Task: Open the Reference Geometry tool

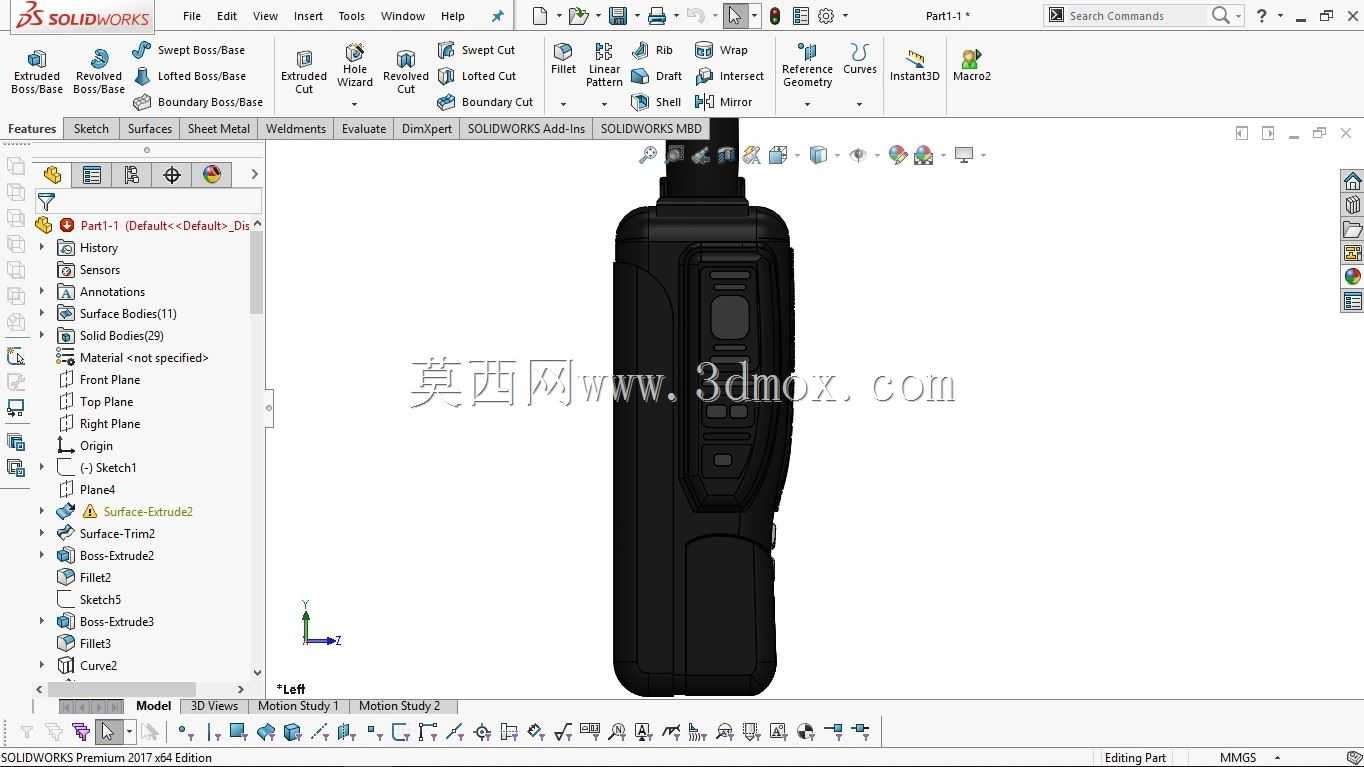Action: [807, 65]
